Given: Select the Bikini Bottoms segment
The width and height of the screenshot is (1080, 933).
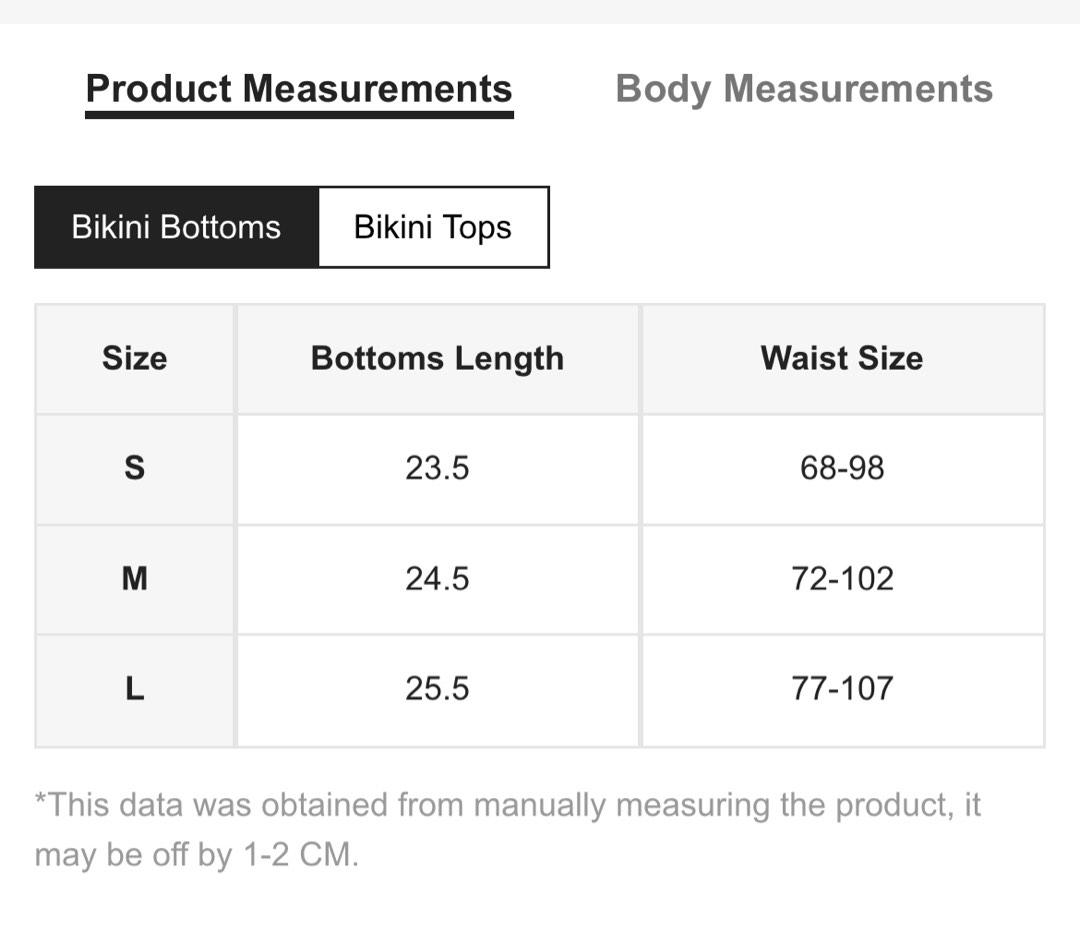Looking at the screenshot, I should click(176, 227).
